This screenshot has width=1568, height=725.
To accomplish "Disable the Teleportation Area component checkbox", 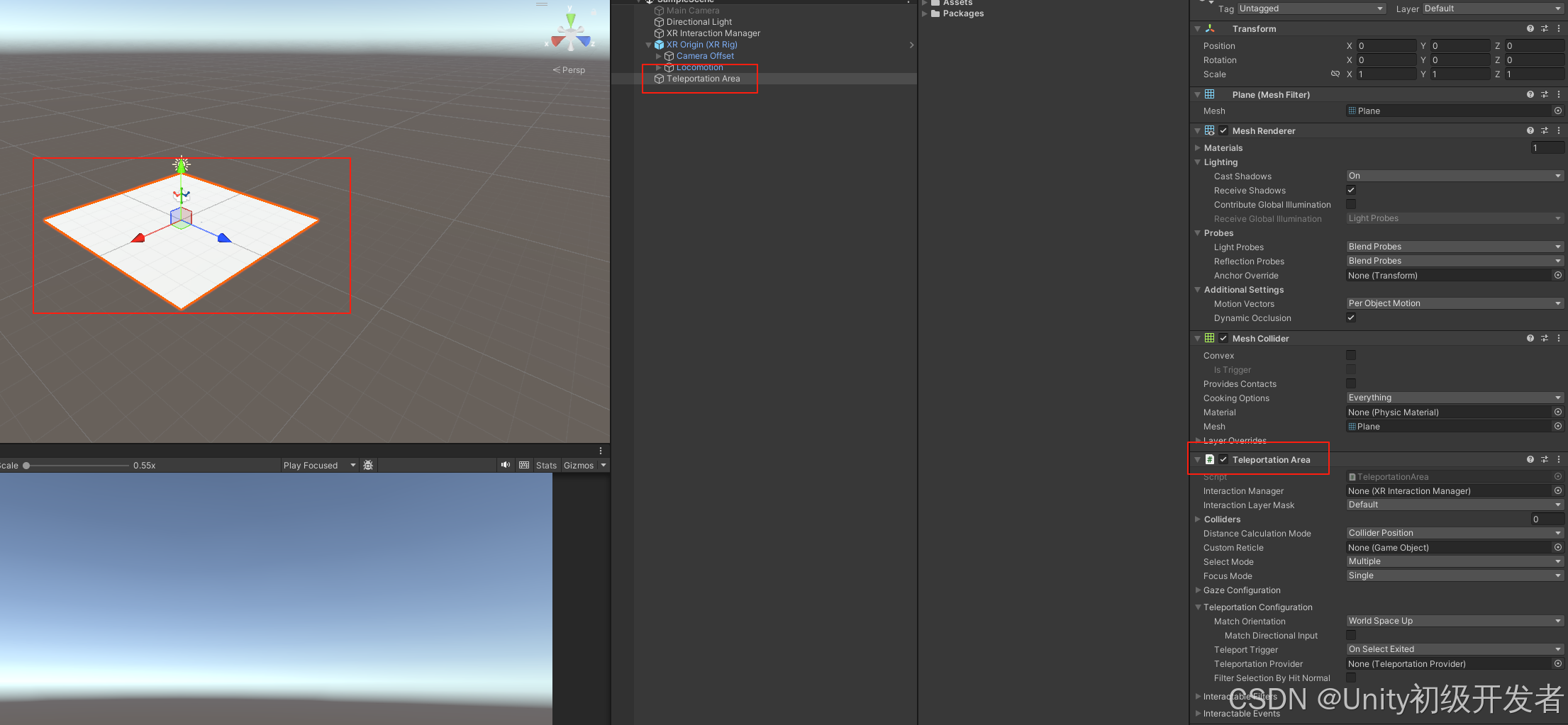I will (1223, 459).
